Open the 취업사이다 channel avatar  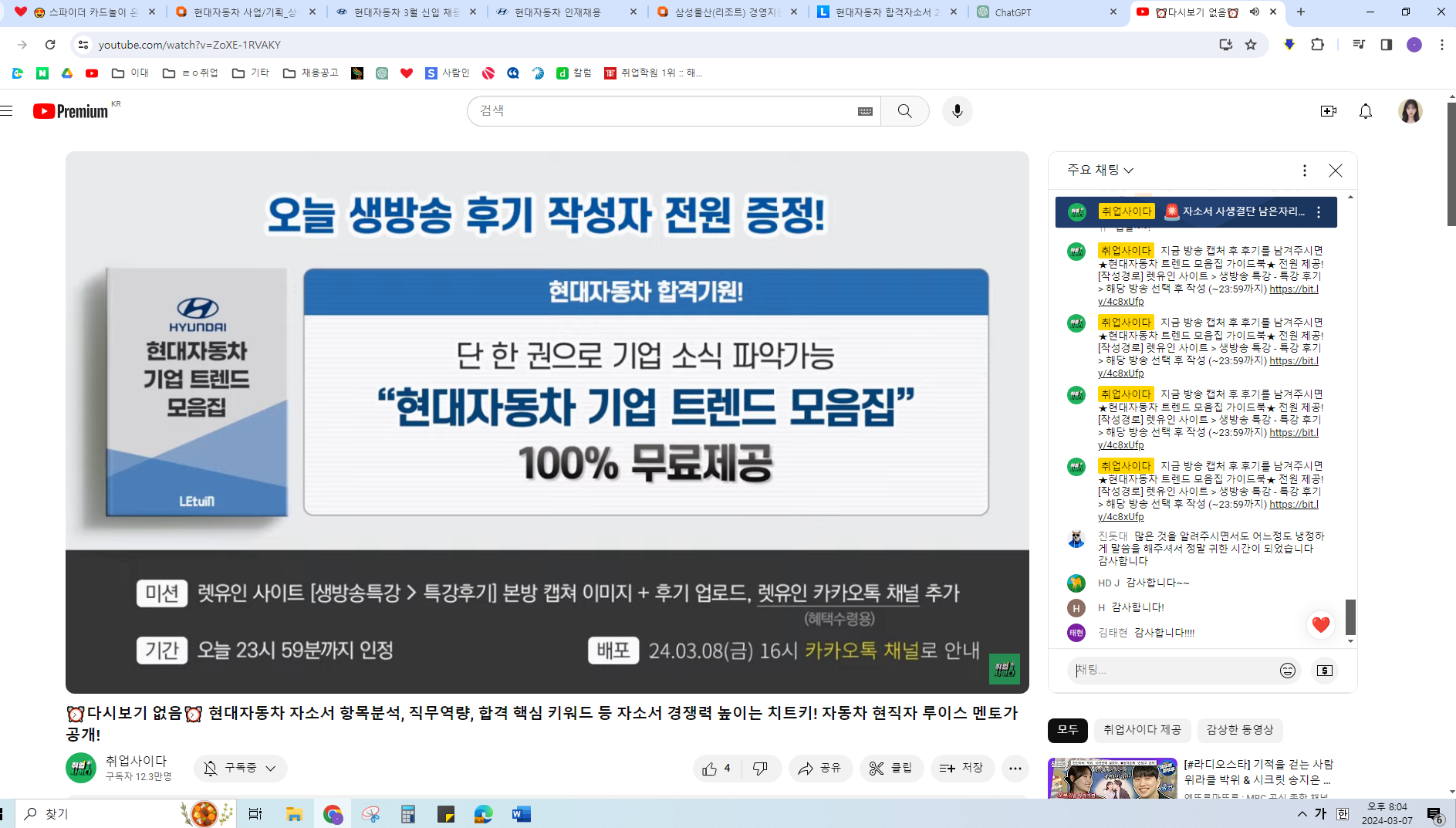click(x=80, y=768)
